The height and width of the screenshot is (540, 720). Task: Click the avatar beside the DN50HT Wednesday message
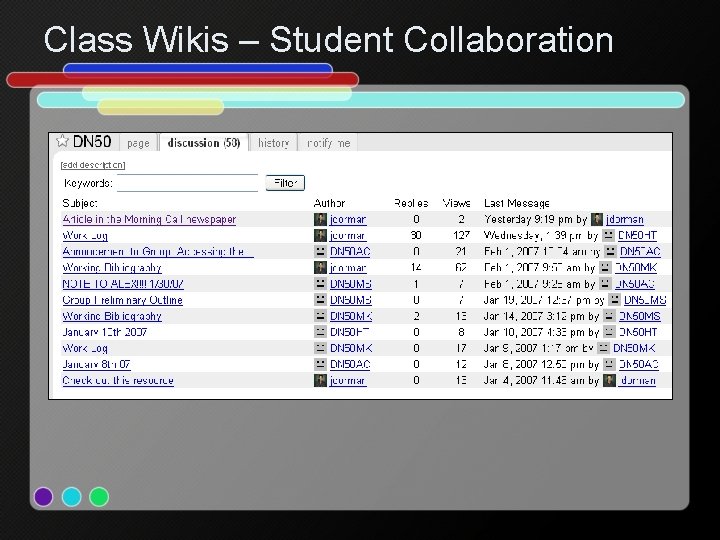pos(608,235)
